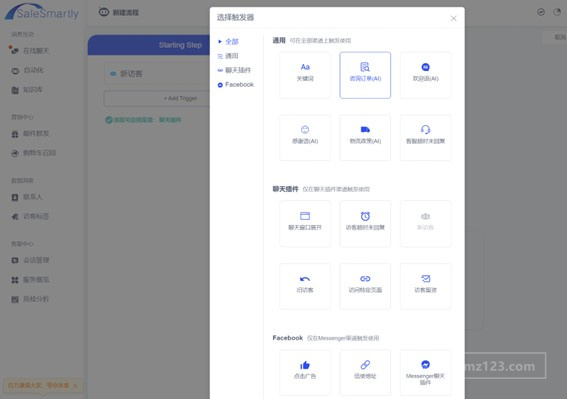567x399 pixels.
Task: Select the 旧访客 returning visitor trigger
Action: pyautogui.click(x=304, y=286)
